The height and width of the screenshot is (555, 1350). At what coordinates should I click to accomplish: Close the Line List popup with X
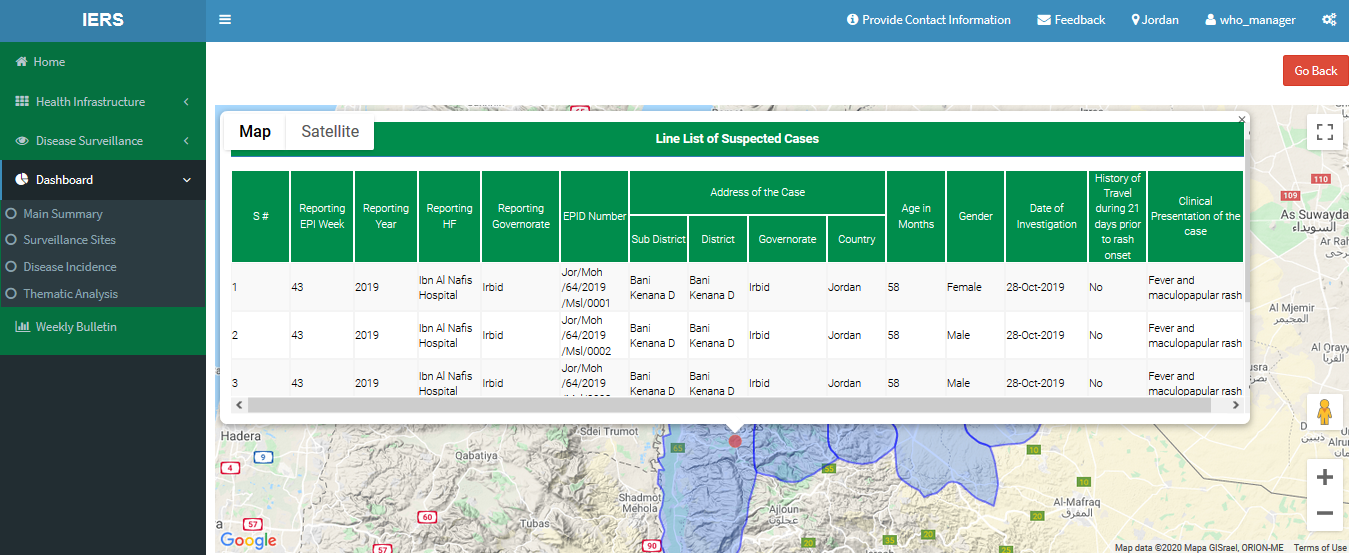(x=1242, y=119)
